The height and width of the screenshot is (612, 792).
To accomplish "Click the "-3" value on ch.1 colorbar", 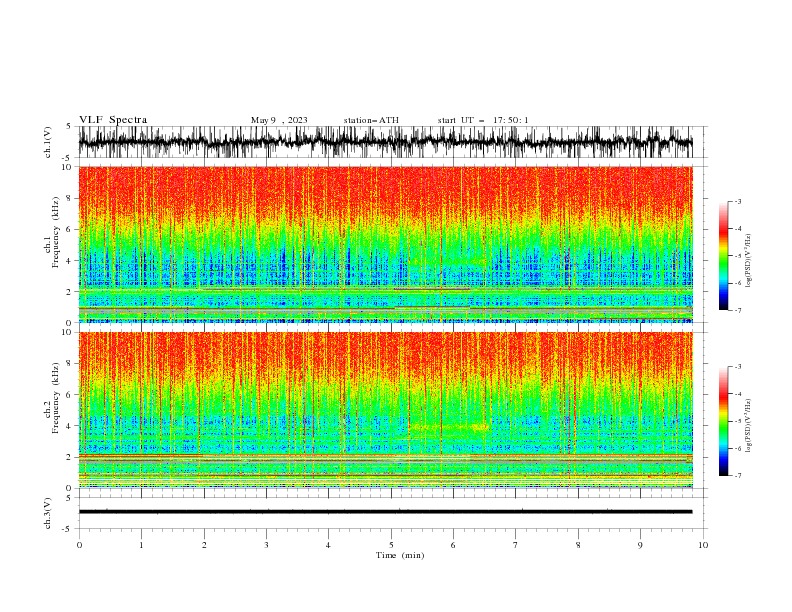I will point(737,201).
